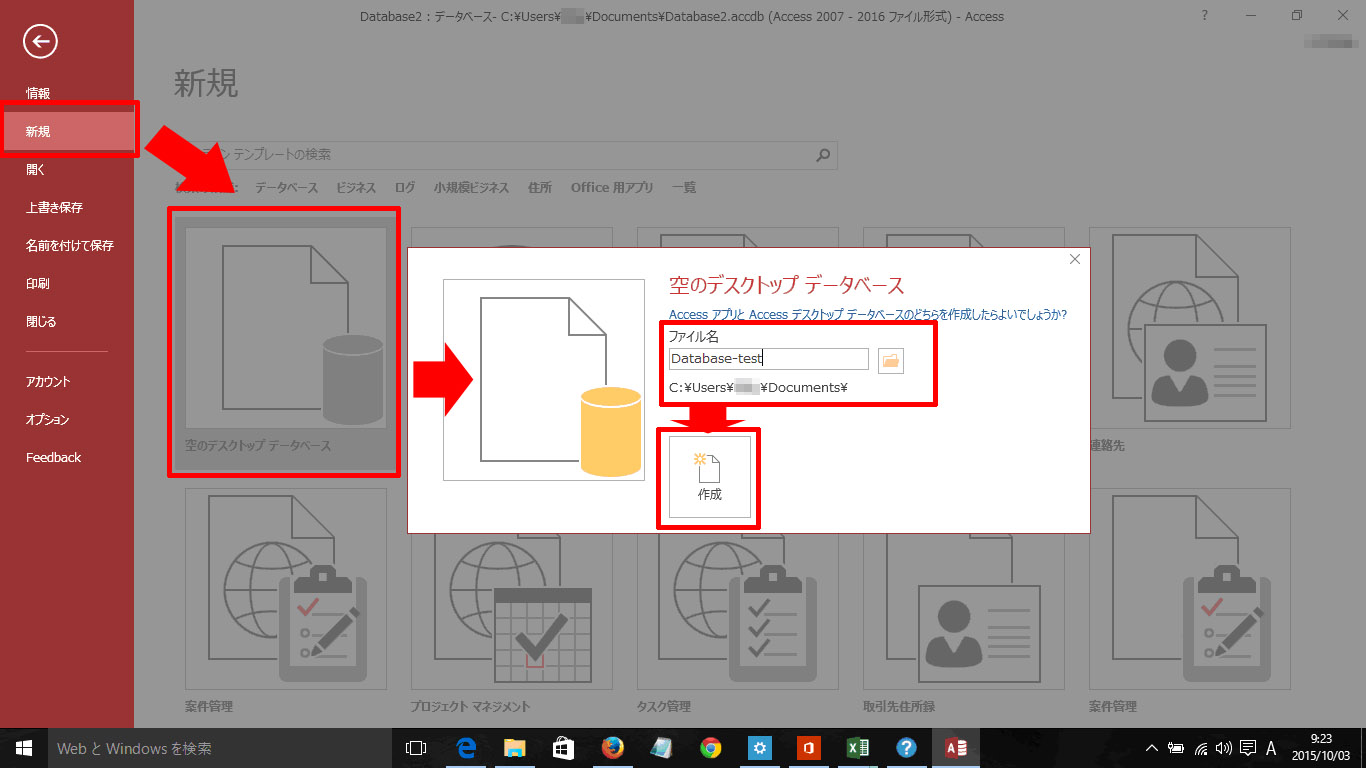Viewport: 1366px width, 768px height.
Task: Open the network Wi-Fi tray icon
Action: pos(1201,748)
